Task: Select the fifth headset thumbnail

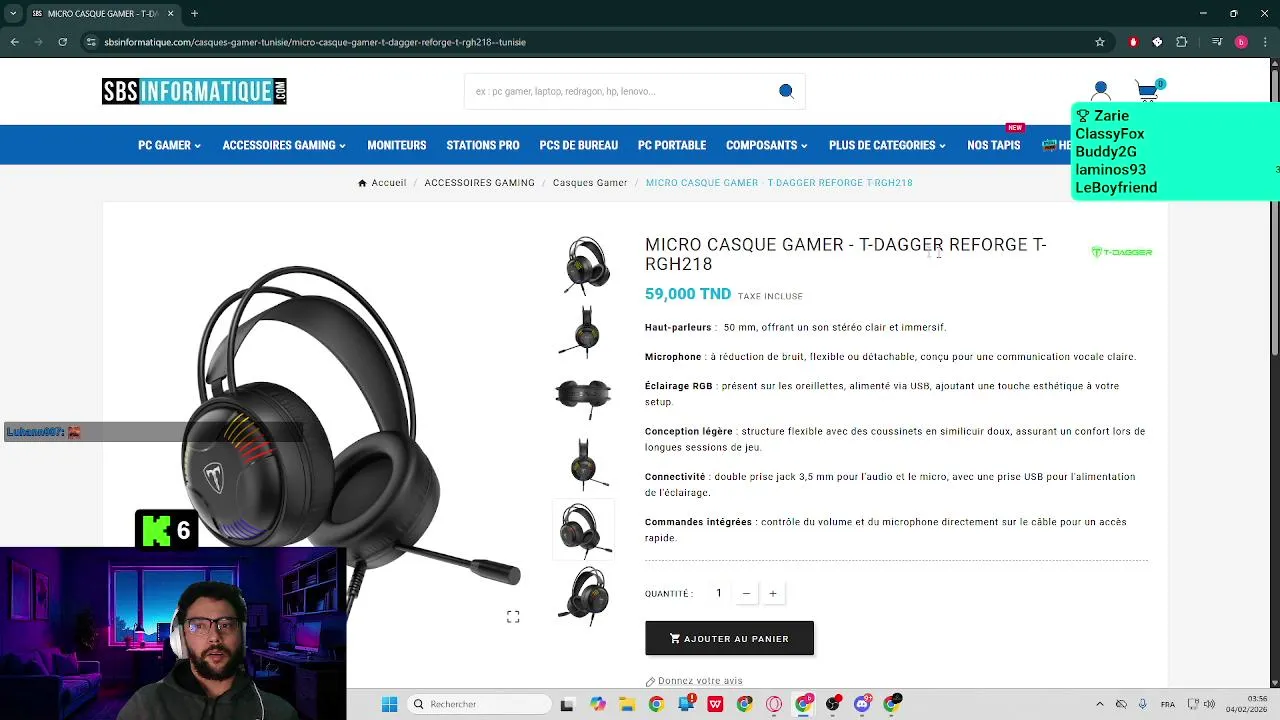Action: click(x=584, y=529)
